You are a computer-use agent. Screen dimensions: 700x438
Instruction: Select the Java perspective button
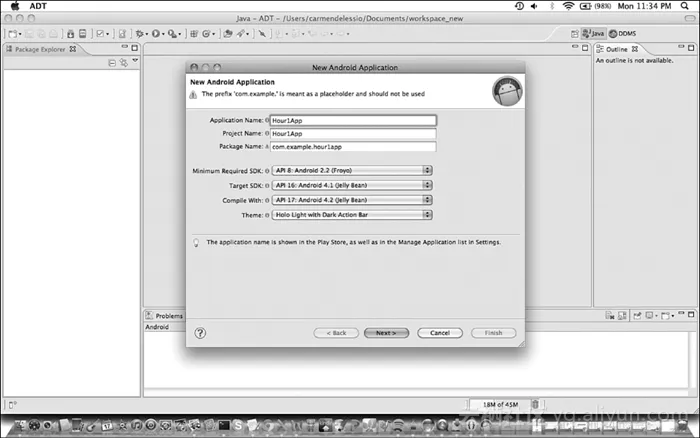593,33
